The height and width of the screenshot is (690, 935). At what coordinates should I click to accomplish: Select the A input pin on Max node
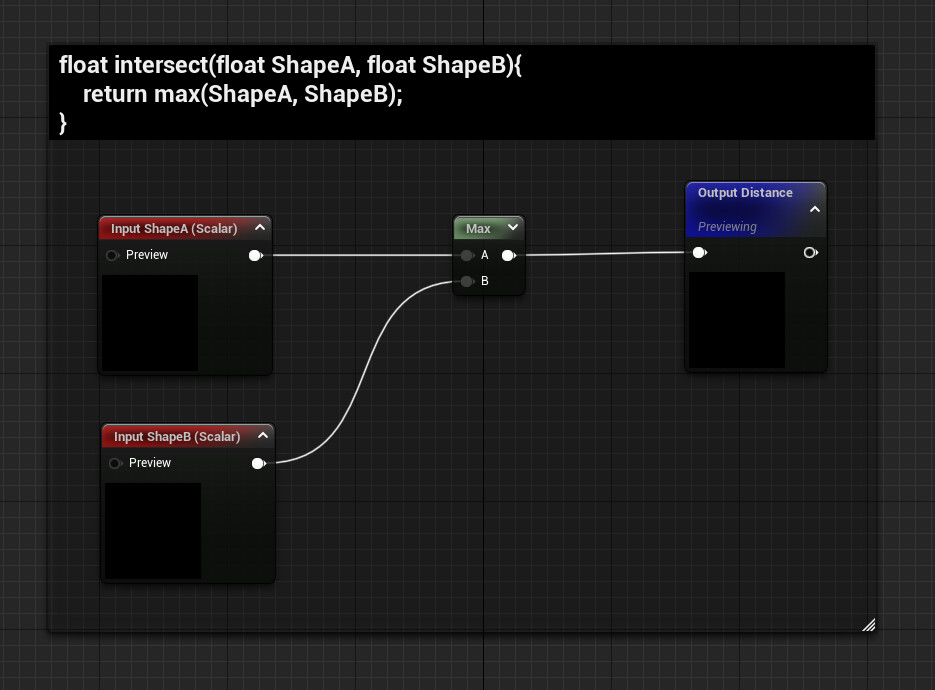(x=467, y=255)
